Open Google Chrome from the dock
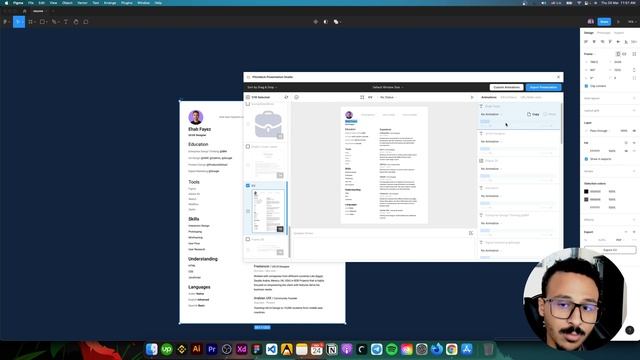Screen dimensions: 640x360 [451, 349]
